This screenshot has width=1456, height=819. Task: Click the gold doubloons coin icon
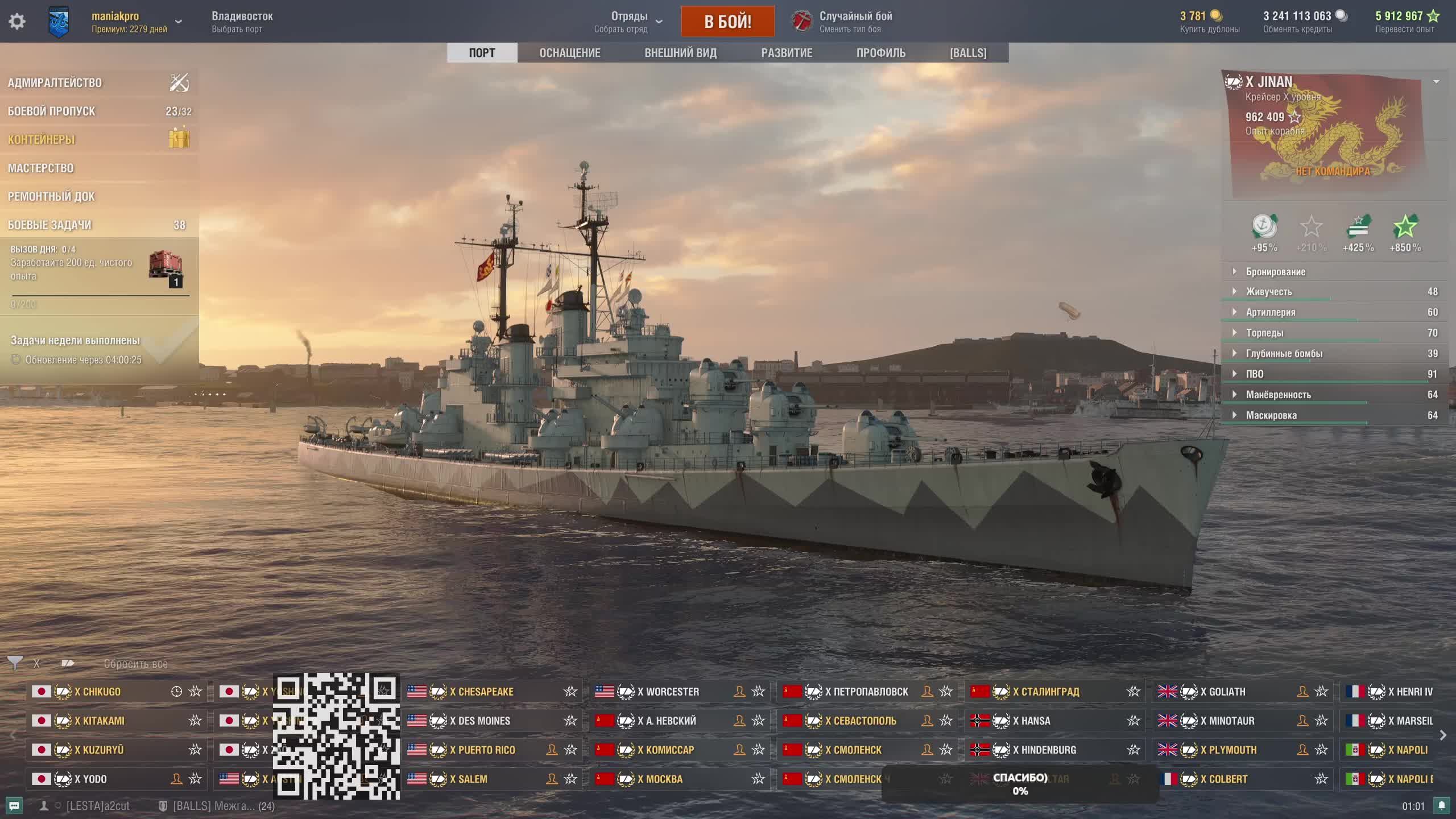pos(1217,16)
